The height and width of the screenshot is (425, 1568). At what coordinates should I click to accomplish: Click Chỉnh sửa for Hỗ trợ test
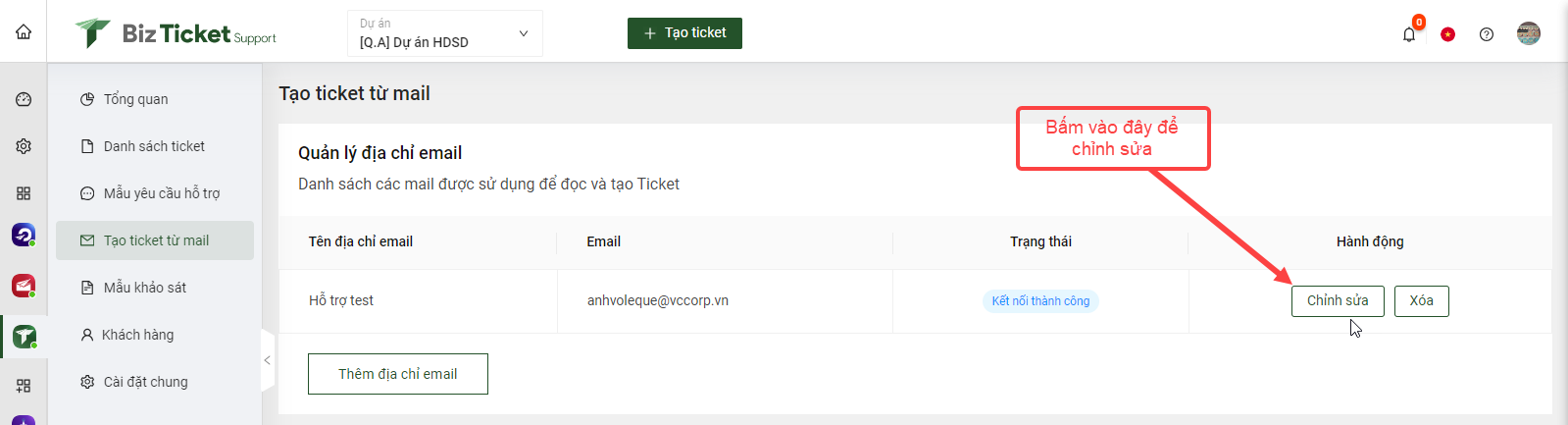(1338, 301)
